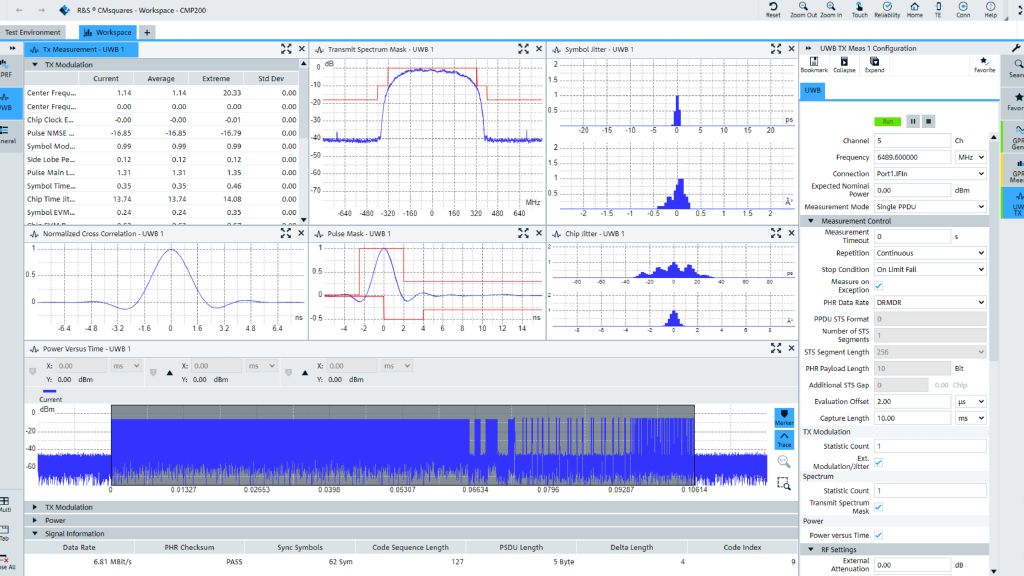Toggle the Ext. Modulation/Jitter checkbox

coord(879,462)
